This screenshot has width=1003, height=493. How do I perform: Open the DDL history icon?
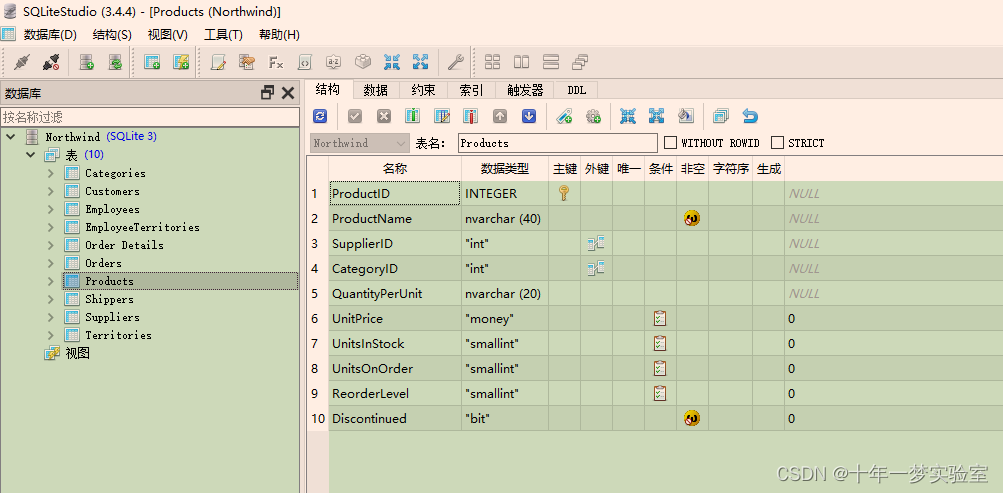coord(247,62)
